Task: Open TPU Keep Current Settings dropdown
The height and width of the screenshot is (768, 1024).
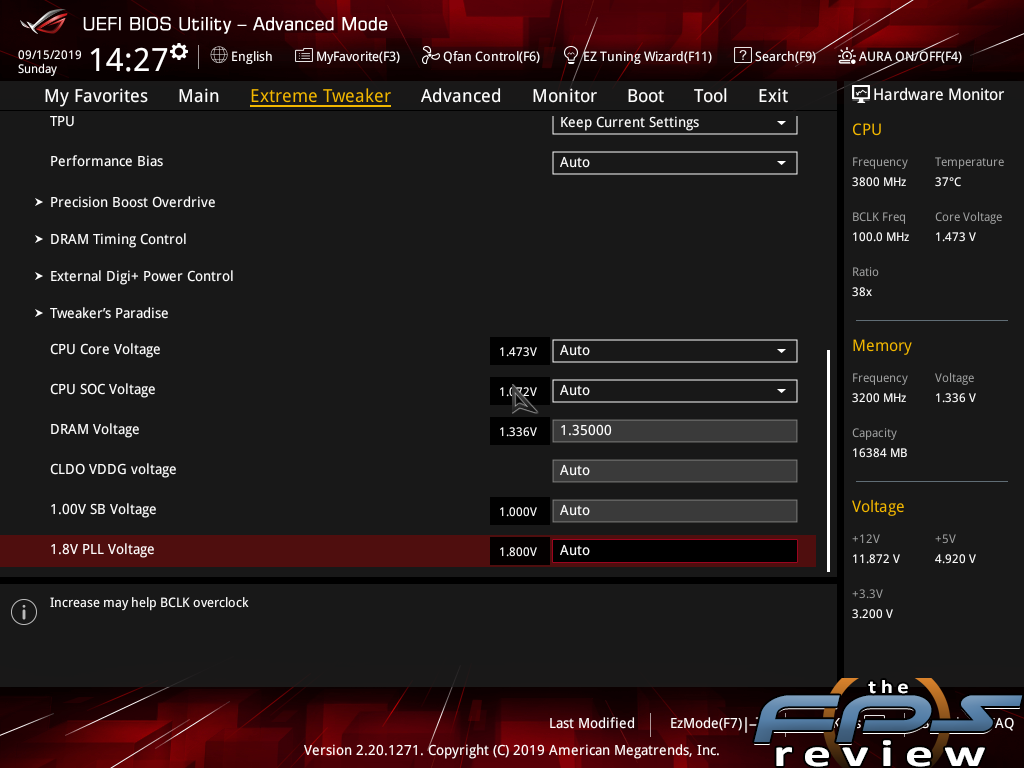Action: pyautogui.click(x=675, y=123)
